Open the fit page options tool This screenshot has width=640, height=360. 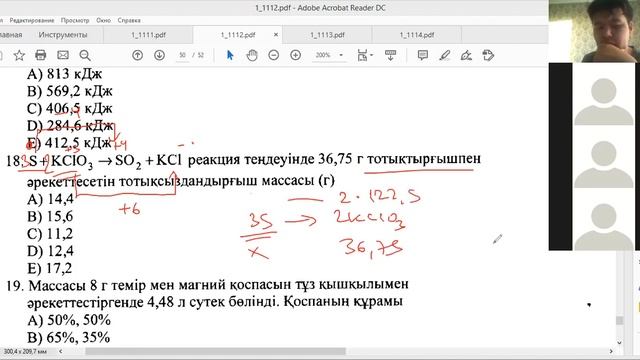point(364,55)
